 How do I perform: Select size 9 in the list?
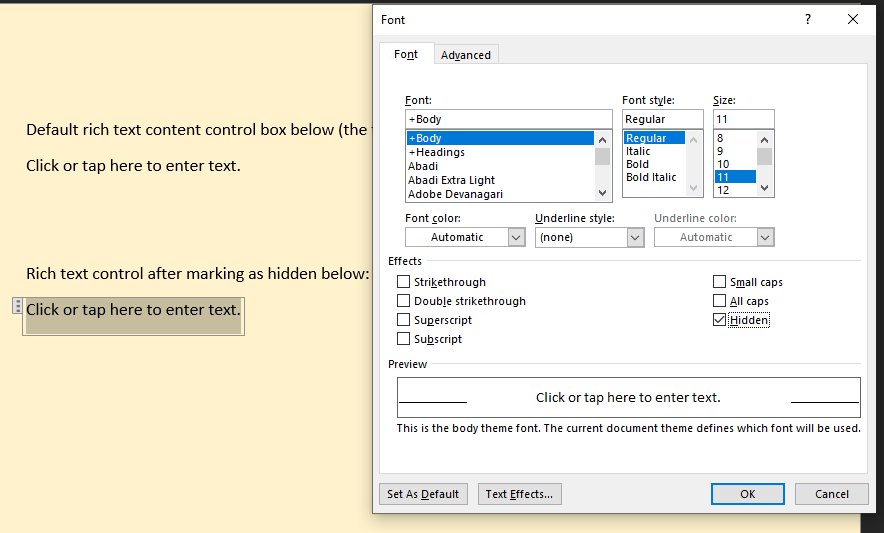point(735,151)
